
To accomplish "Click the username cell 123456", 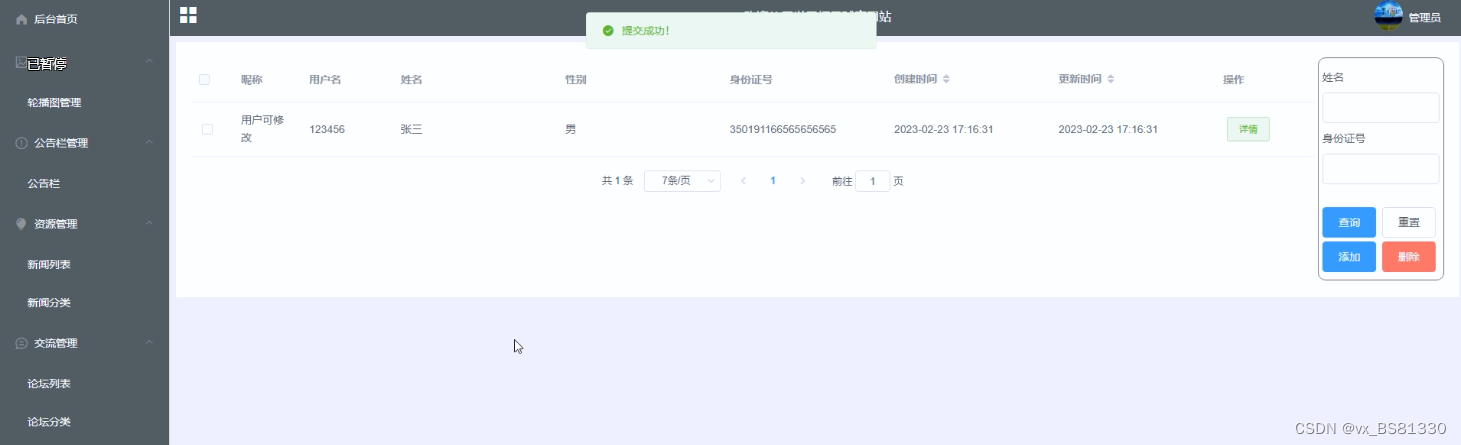I will coord(327,130).
